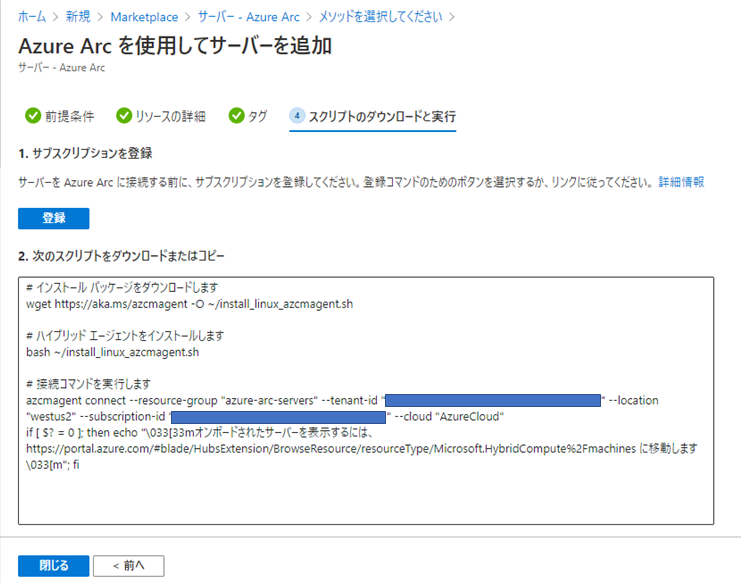
Task: Open 新規 breadcrumb link
Action: [78, 17]
